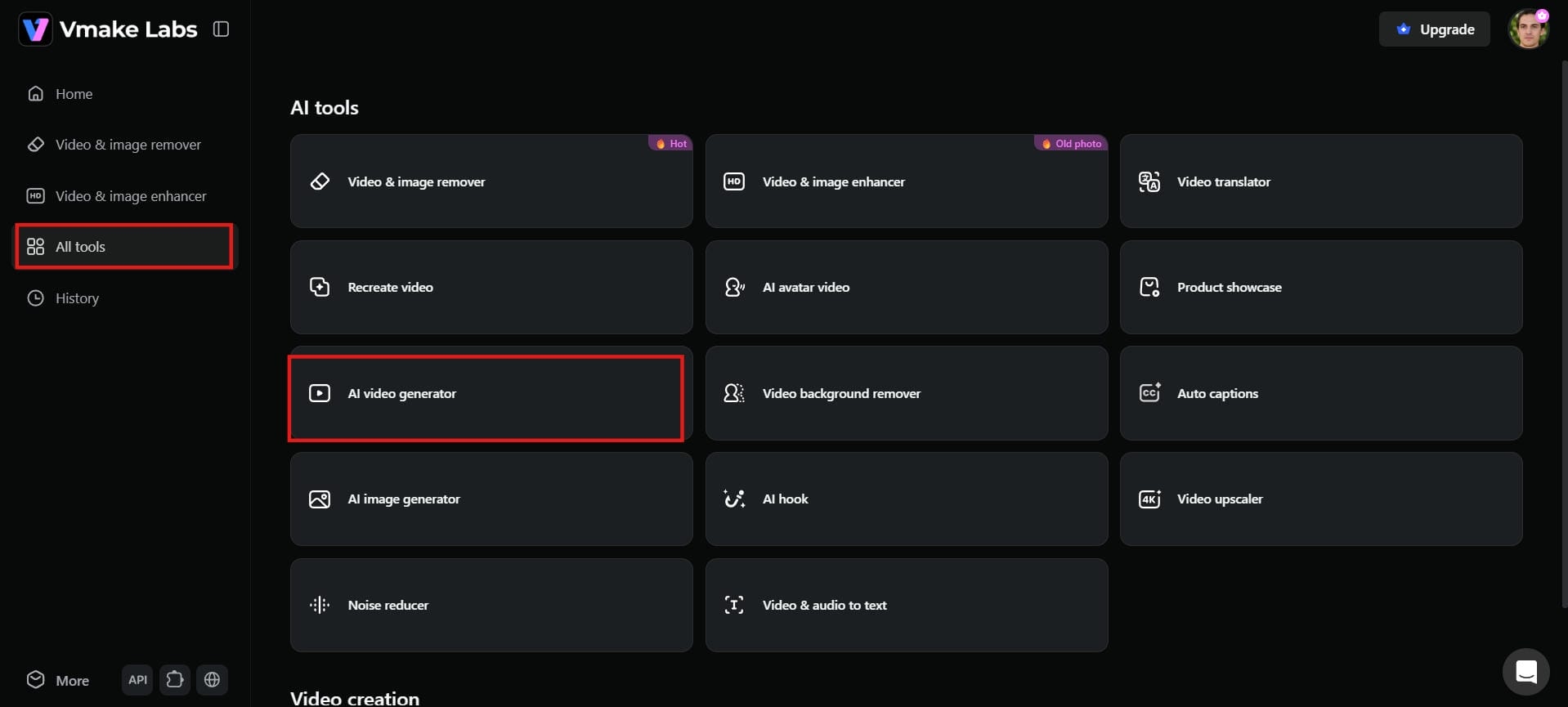Click the Video background remover icon
1568x707 pixels.
tap(734, 393)
